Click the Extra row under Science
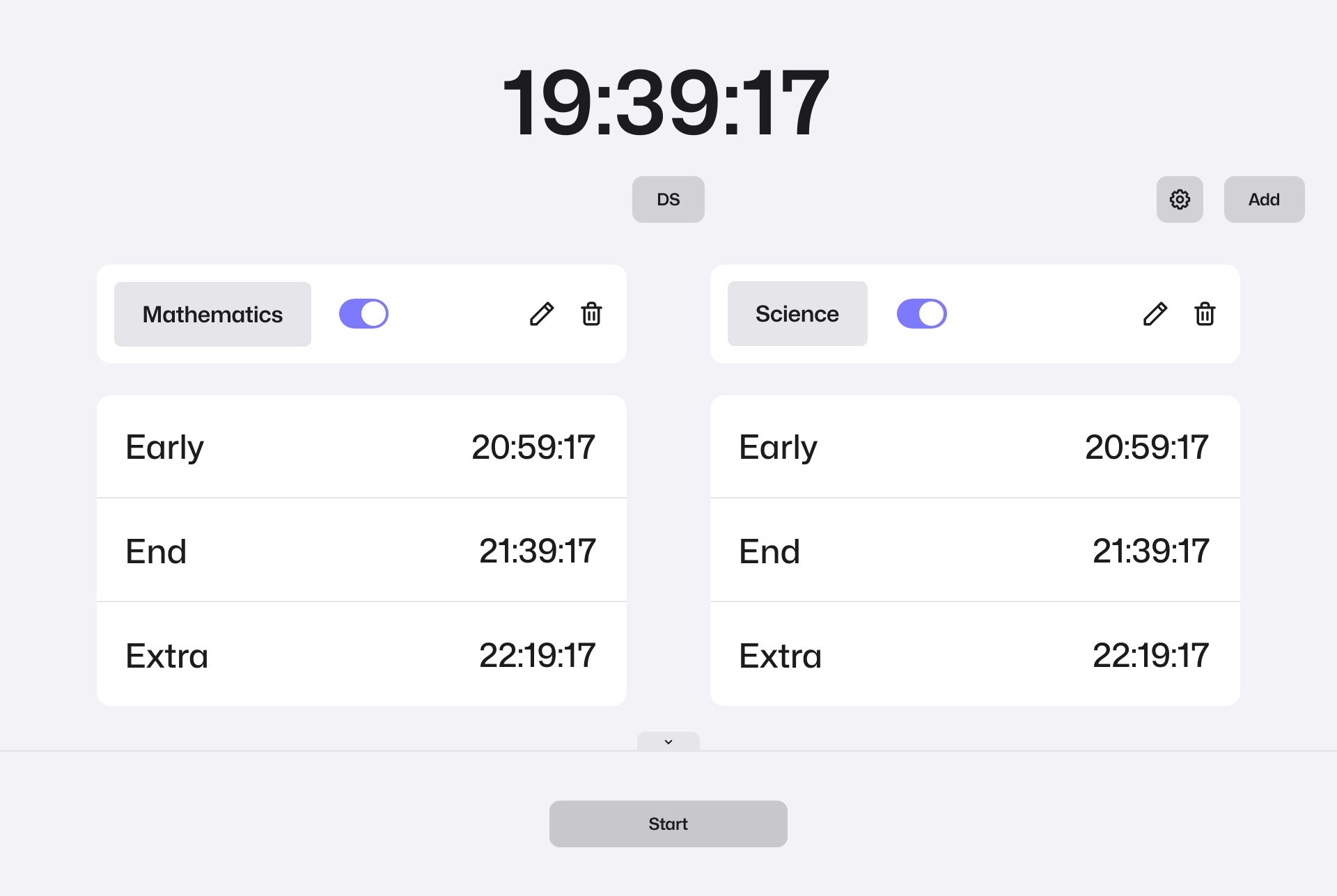Screen dimensions: 1337x896 974,654
